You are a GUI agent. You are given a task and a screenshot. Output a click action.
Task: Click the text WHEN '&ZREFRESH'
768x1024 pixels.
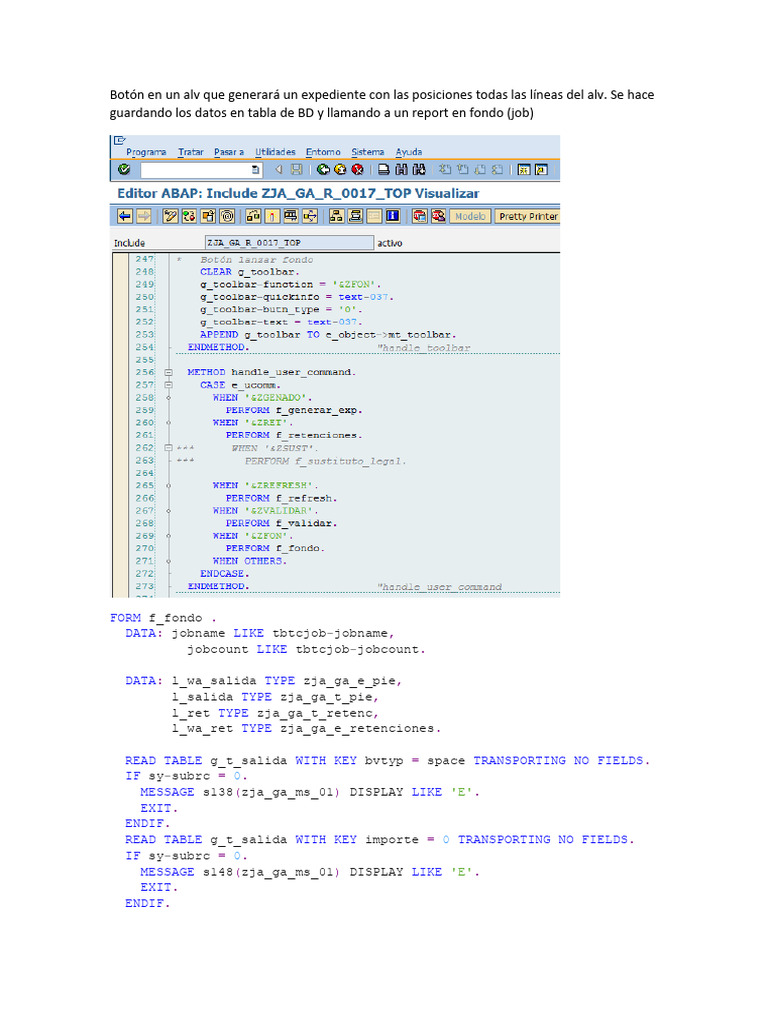click(265, 485)
